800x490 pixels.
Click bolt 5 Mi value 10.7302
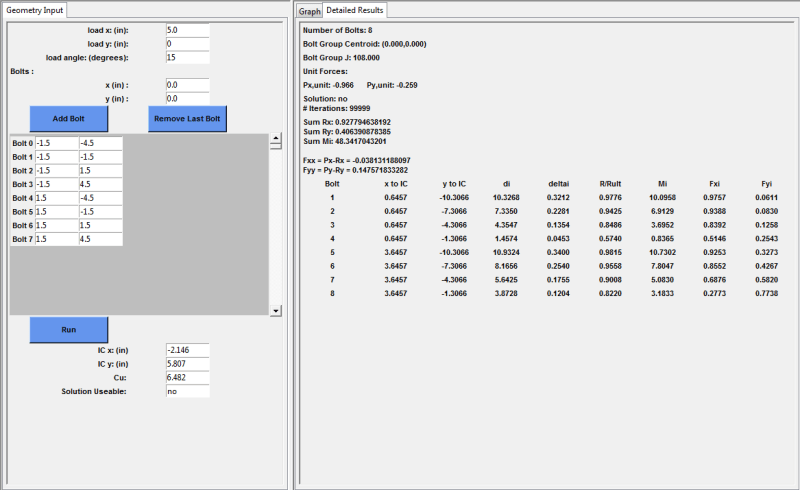coord(662,252)
